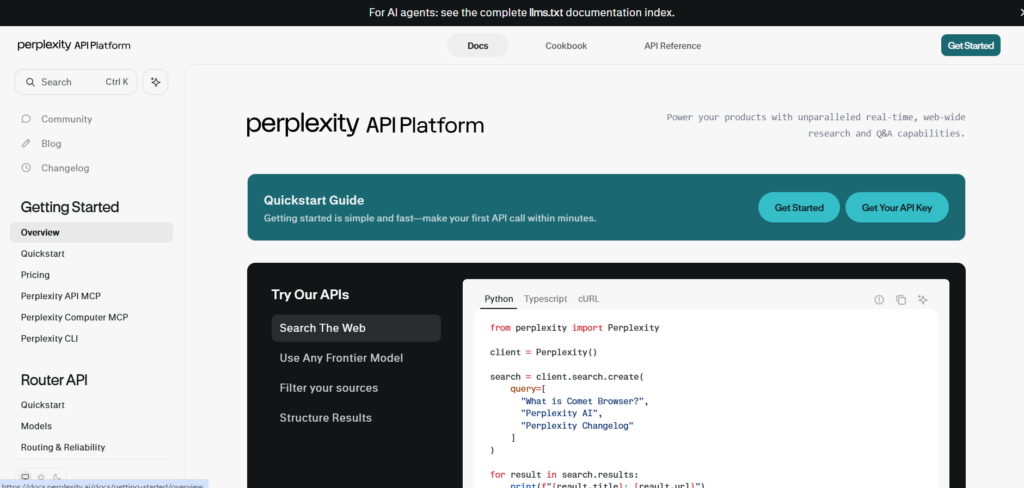Switch to dark theme mode
This screenshot has height=488, width=1024.
57,477
